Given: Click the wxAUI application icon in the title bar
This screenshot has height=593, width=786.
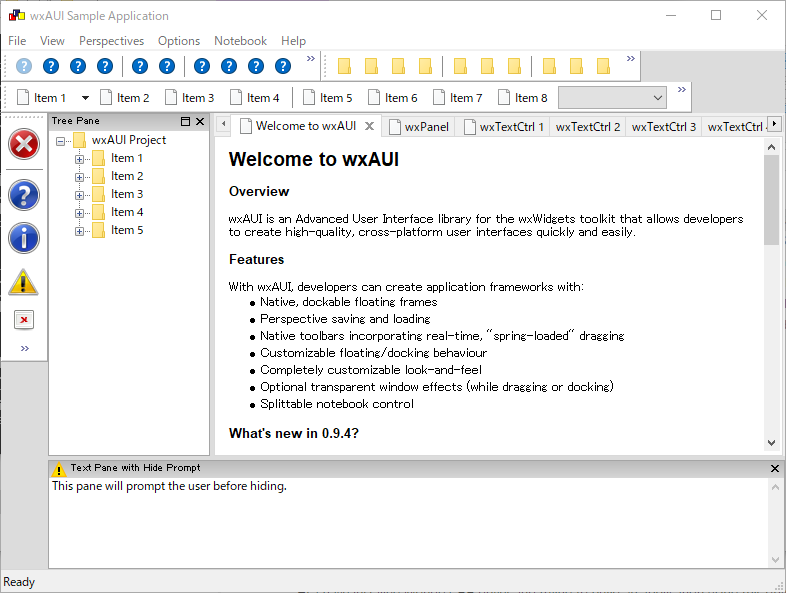Looking at the screenshot, I should pos(17,16).
